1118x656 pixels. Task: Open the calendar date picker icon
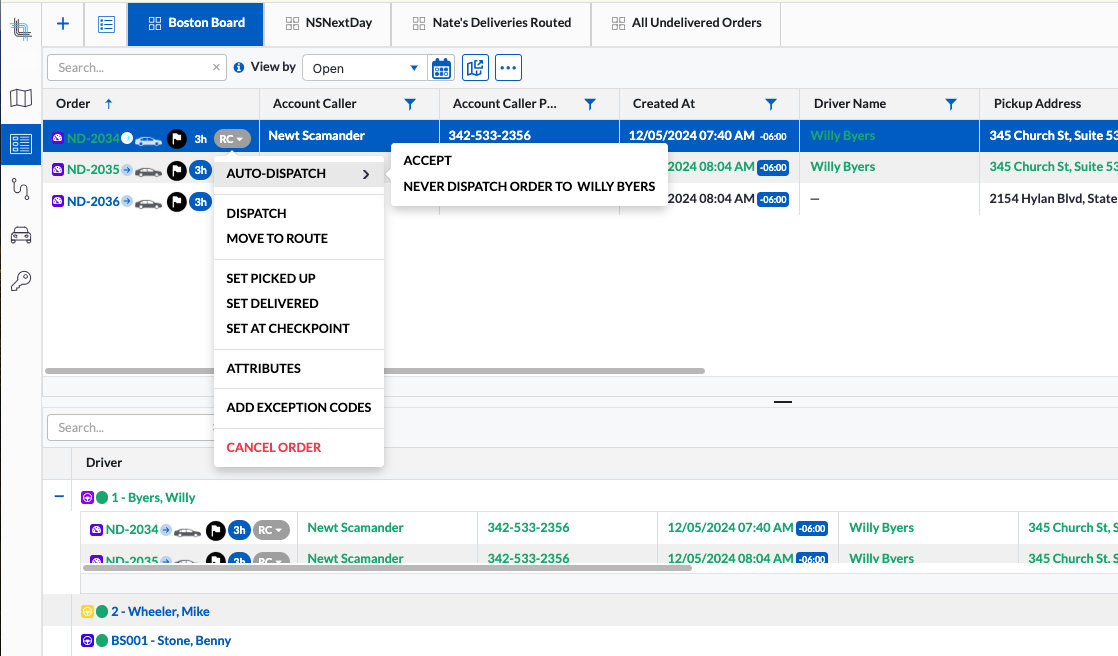[441, 68]
